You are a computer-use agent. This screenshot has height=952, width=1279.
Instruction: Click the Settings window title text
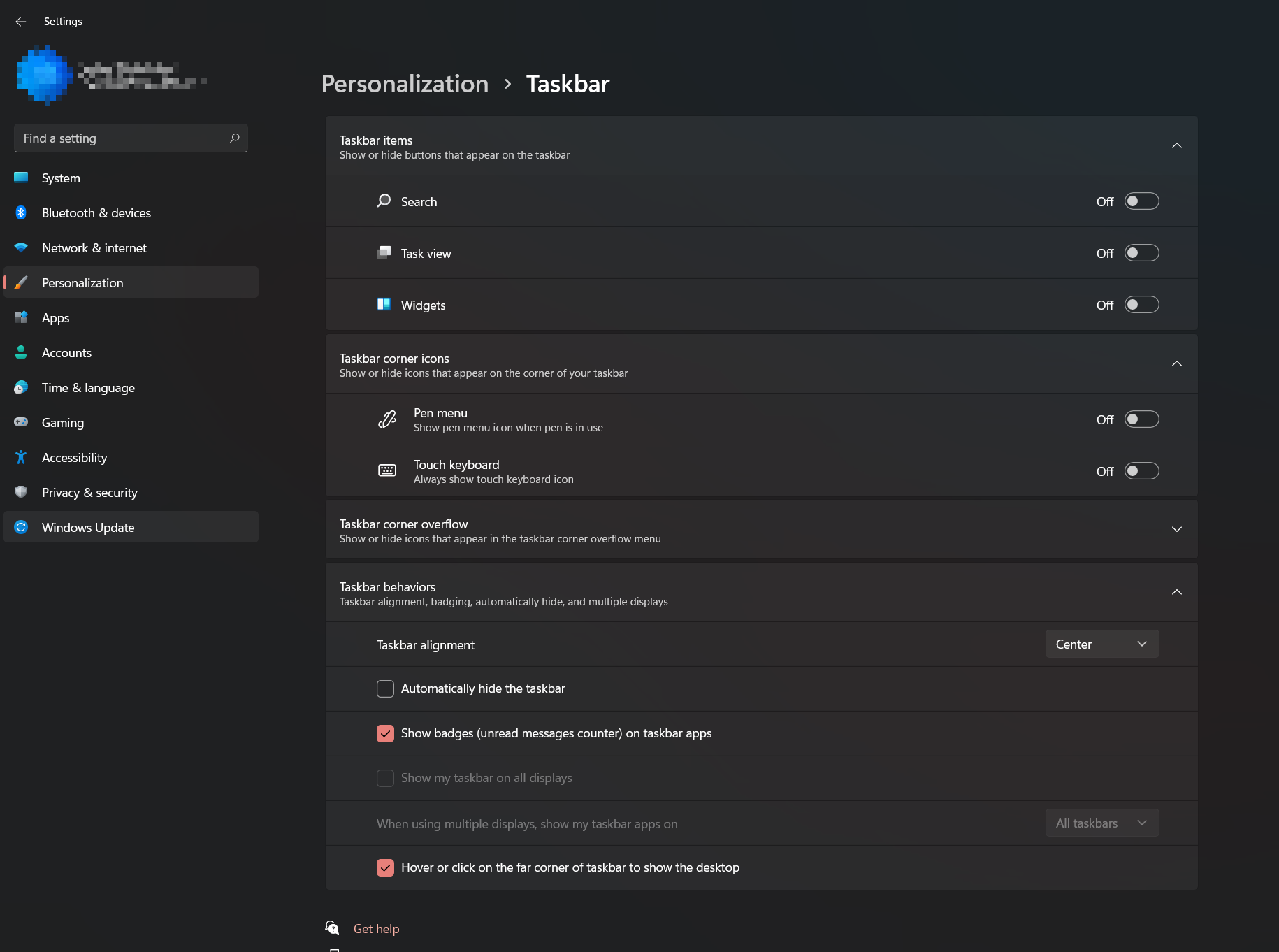click(63, 22)
